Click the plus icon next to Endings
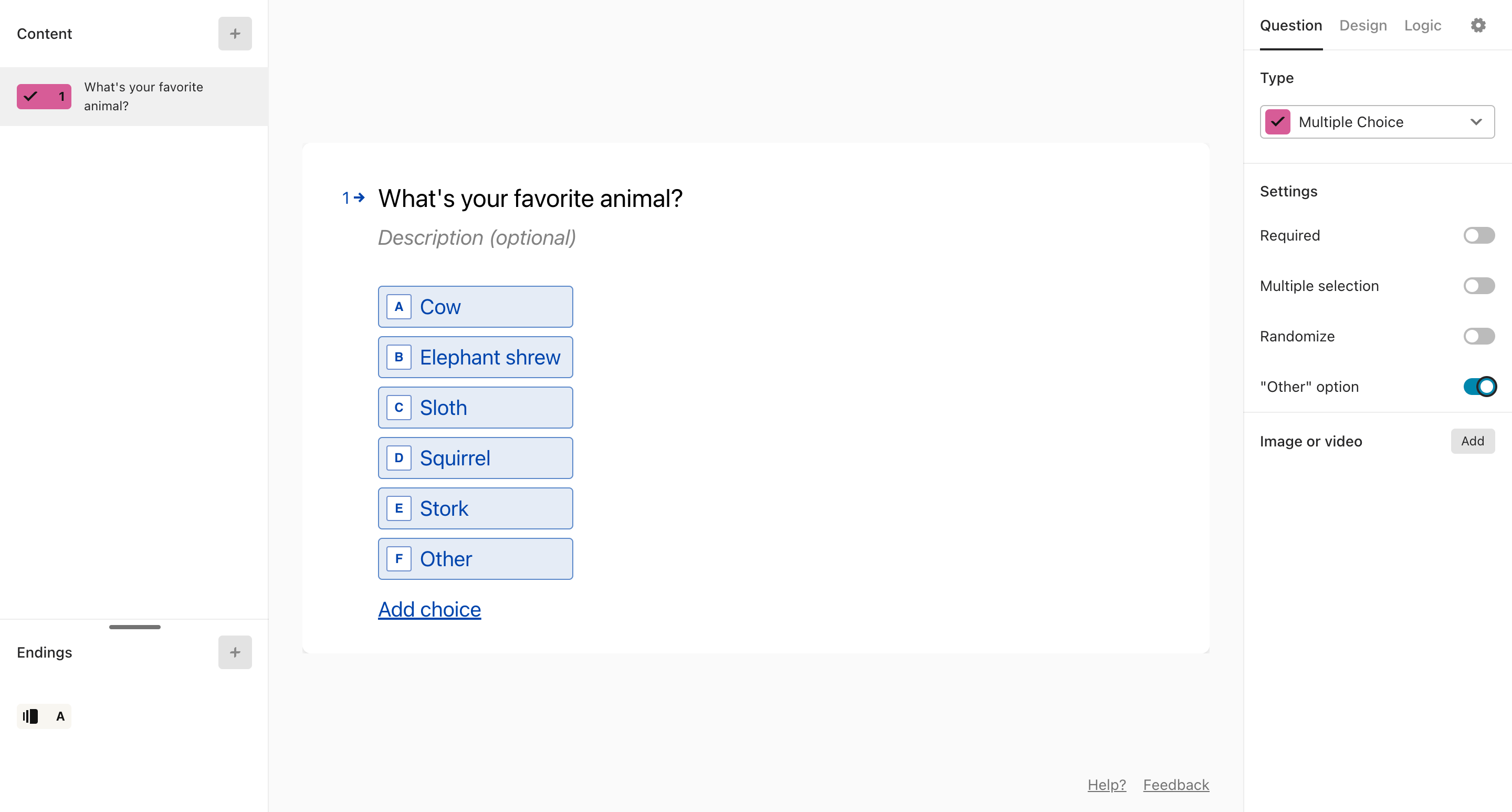Screen dimensions: 1512x812 pyautogui.click(x=235, y=652)
